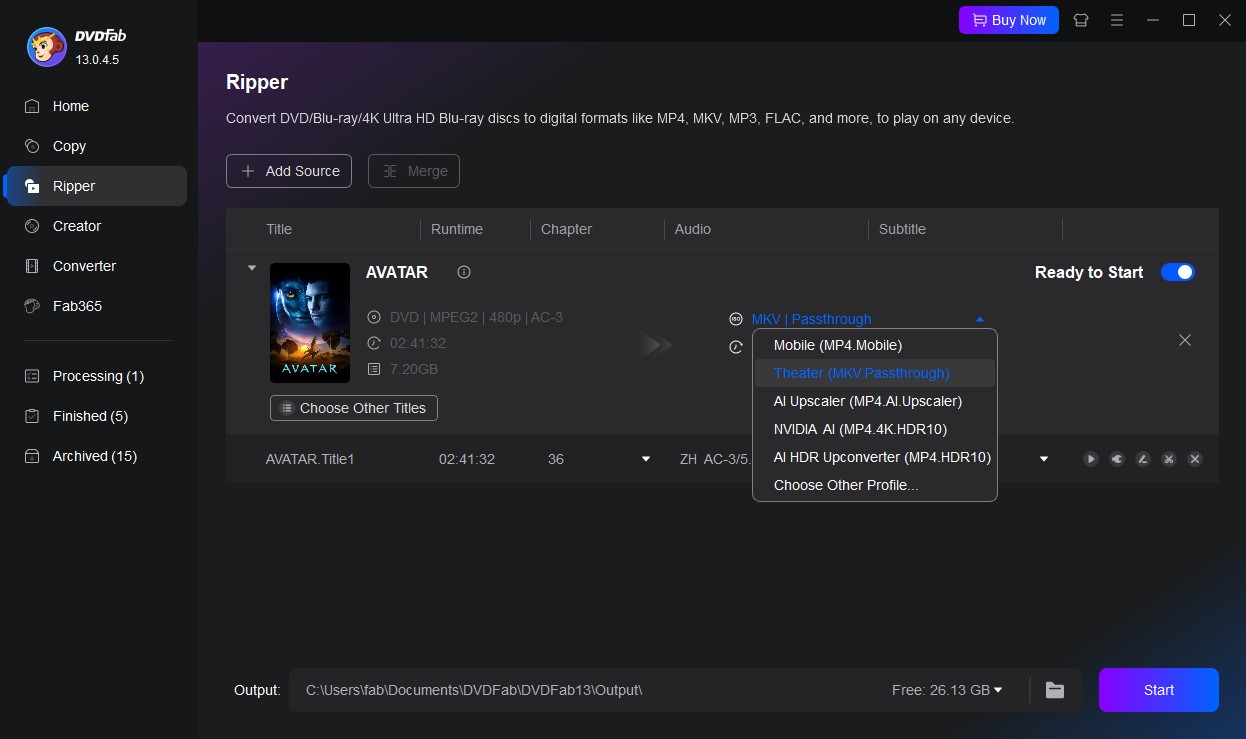Edit AVATAR.Title1 with video editor
The height and width of the screenshot is (739, 1246).
[1143, 459]
